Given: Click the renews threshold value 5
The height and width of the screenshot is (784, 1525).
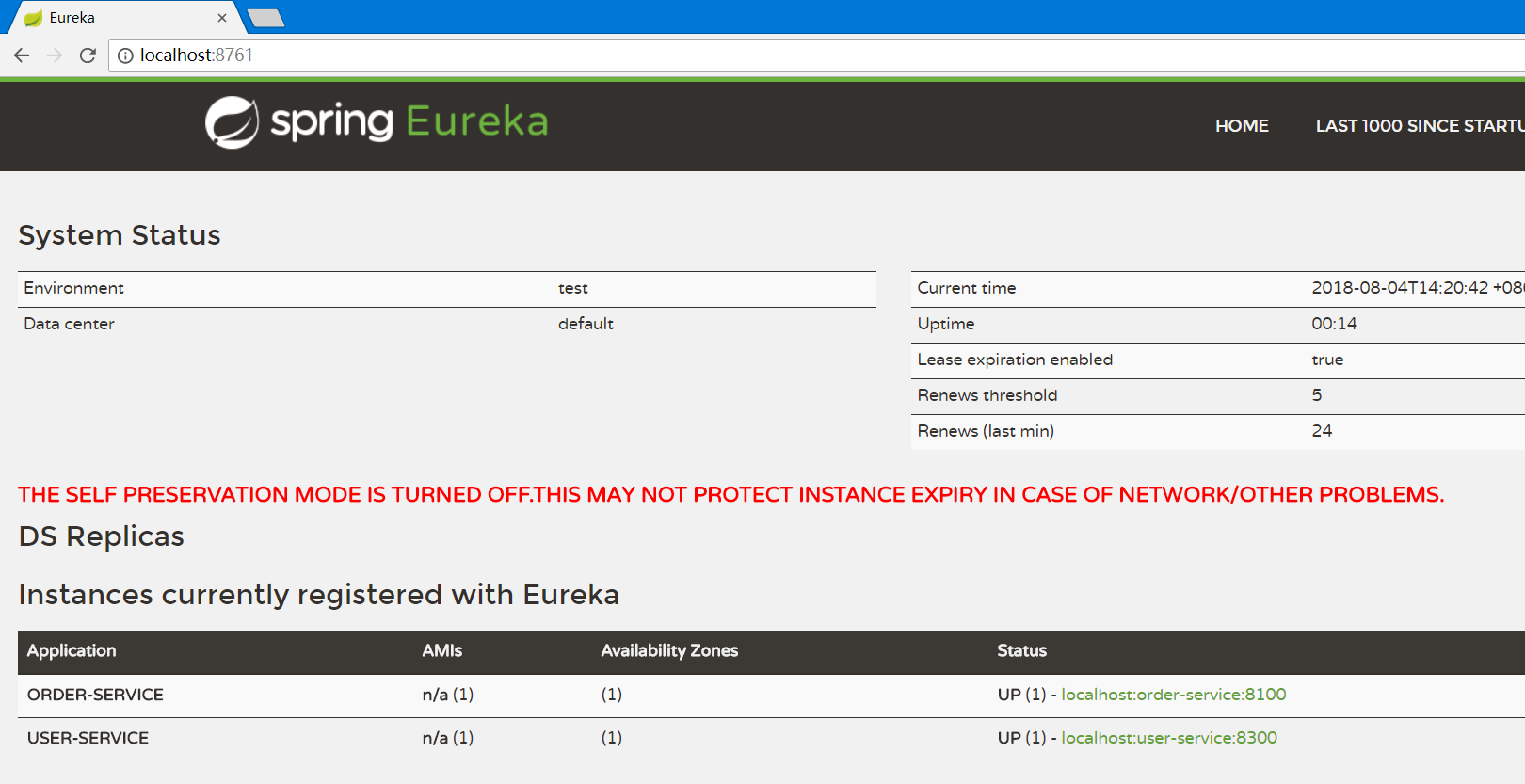Looking at the screenshot, I should point(1317,395).
